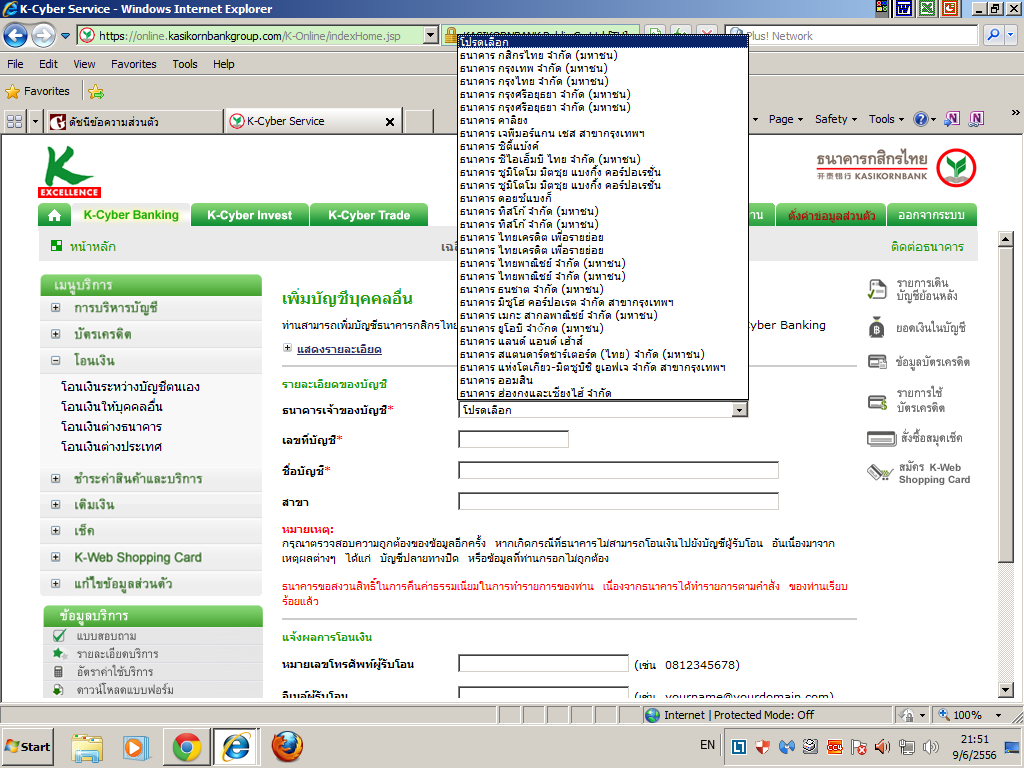Open Windows Explorer folder on taskbar
1024x768 pixels.
(x=87, y=746)
